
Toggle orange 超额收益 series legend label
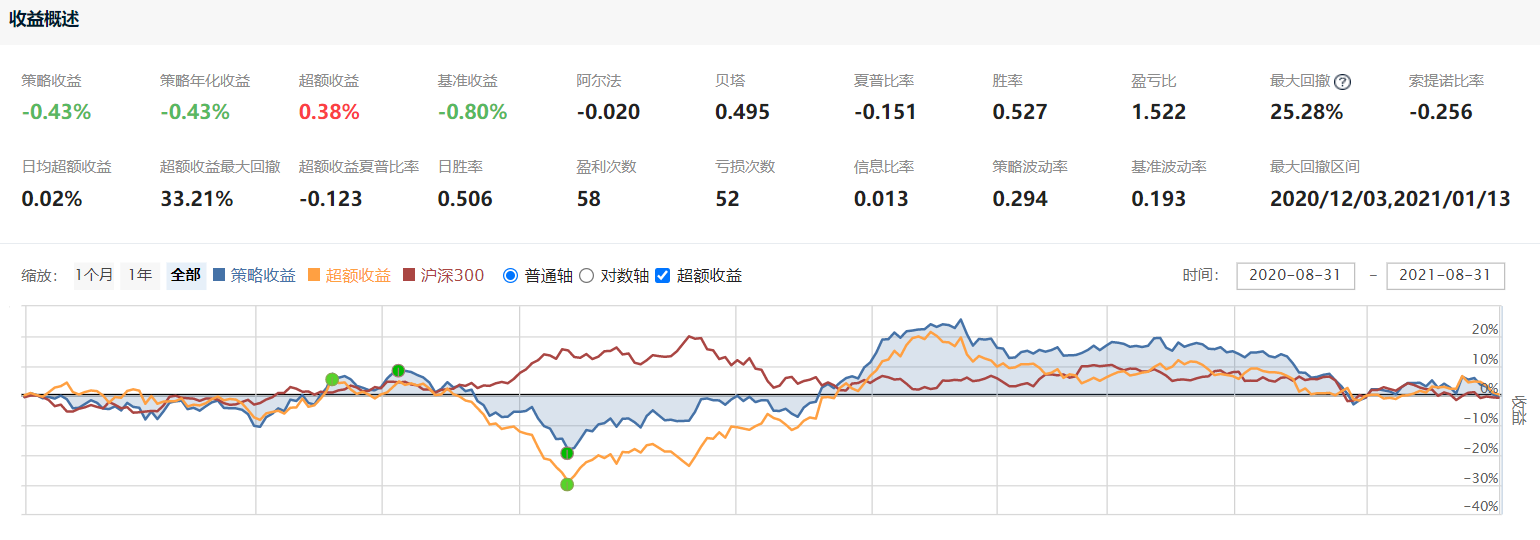[358, 275]
